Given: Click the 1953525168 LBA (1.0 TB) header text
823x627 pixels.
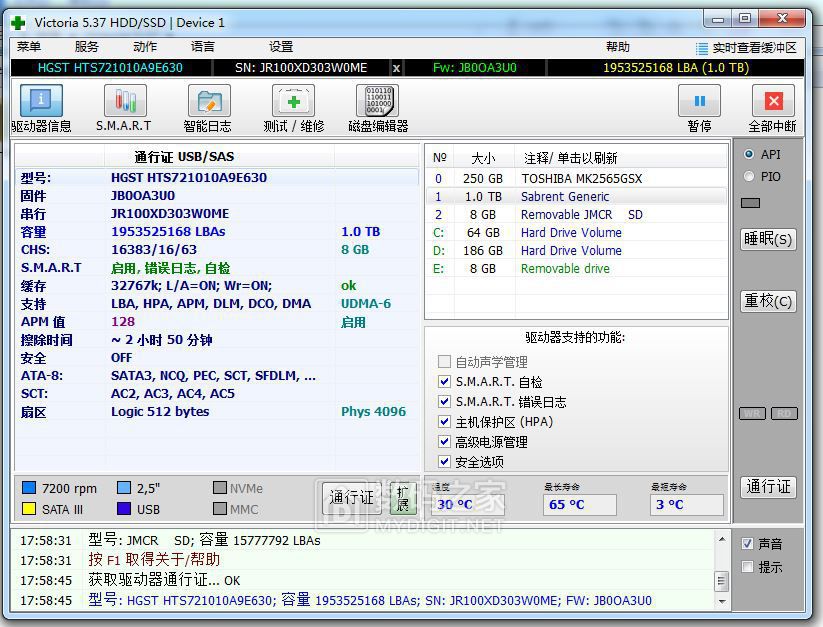Looking at the screenshot, I should click(676, 68).
